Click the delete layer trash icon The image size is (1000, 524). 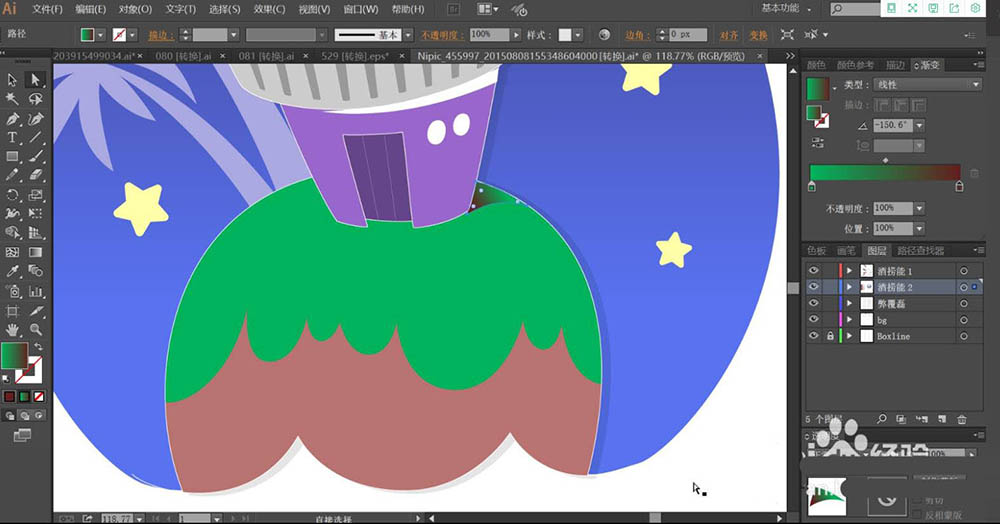click(x=962, y=420)
